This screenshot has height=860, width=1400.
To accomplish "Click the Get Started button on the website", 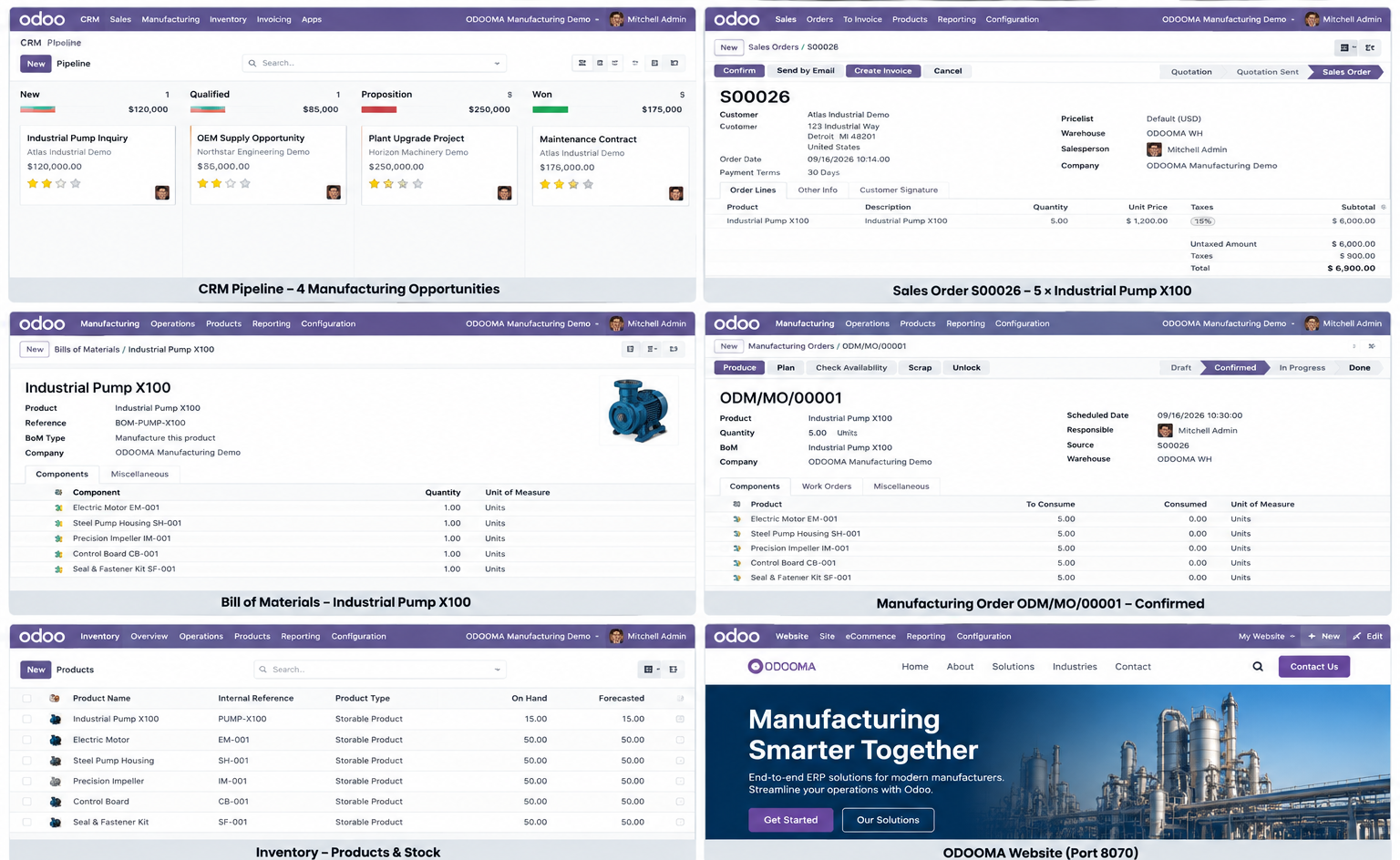I will 790,820.
